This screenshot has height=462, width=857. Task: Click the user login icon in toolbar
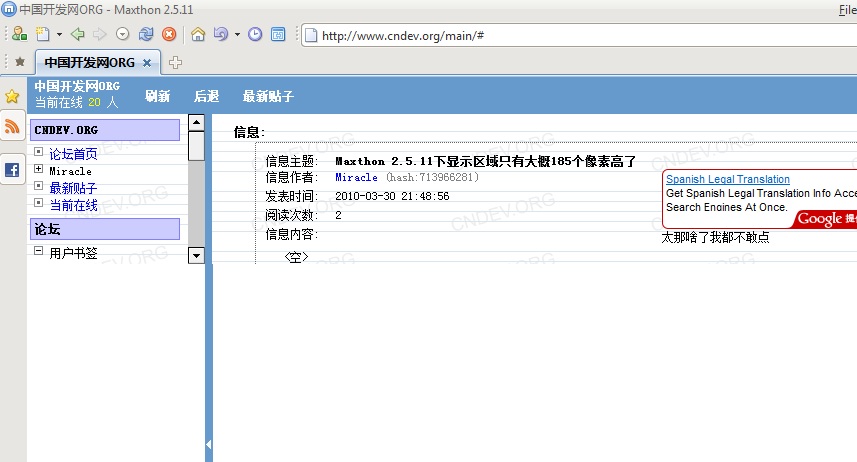tap(20, 34)
